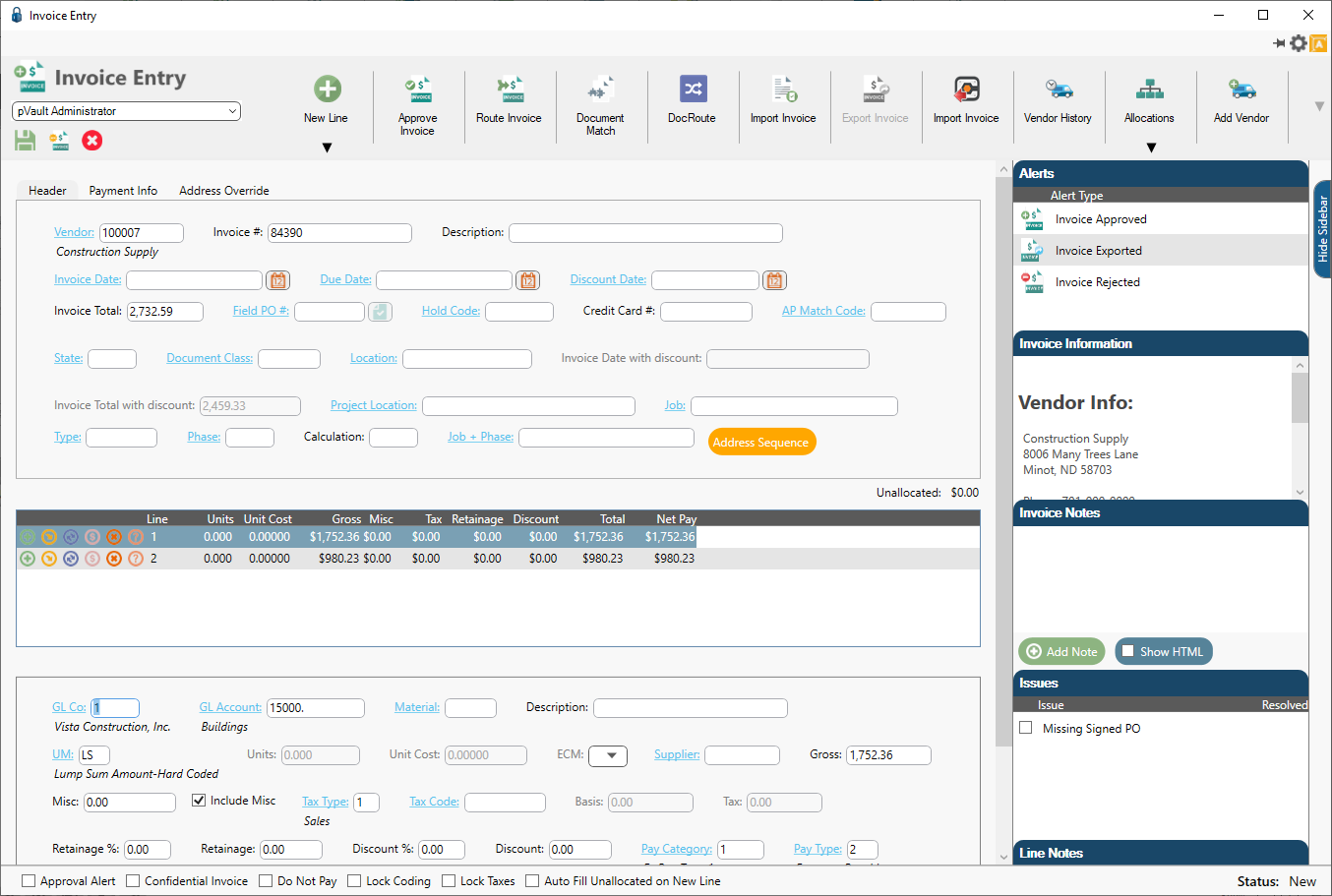1332x896 pixels.
Task: Open the Discount Date calendar picker
Action: [x=775, y=280]
